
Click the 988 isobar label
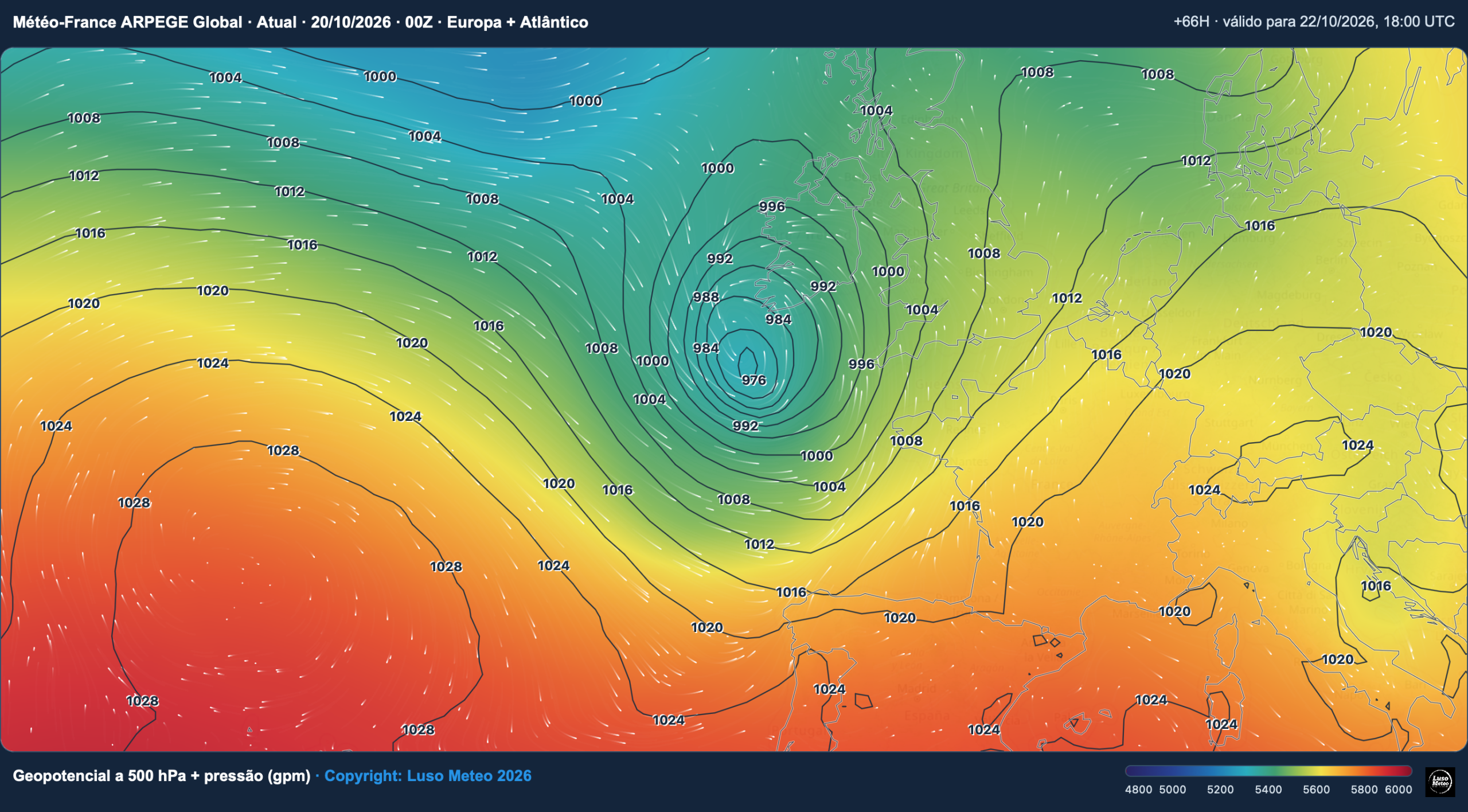tap(706, 297)
